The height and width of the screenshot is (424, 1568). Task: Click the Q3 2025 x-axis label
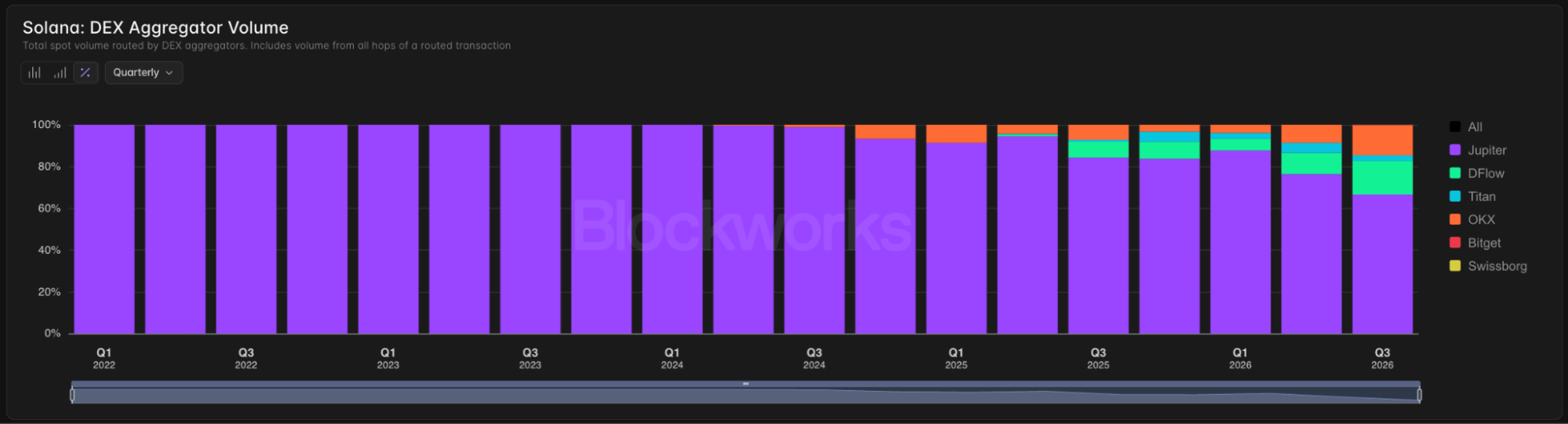coord(1098,358)
